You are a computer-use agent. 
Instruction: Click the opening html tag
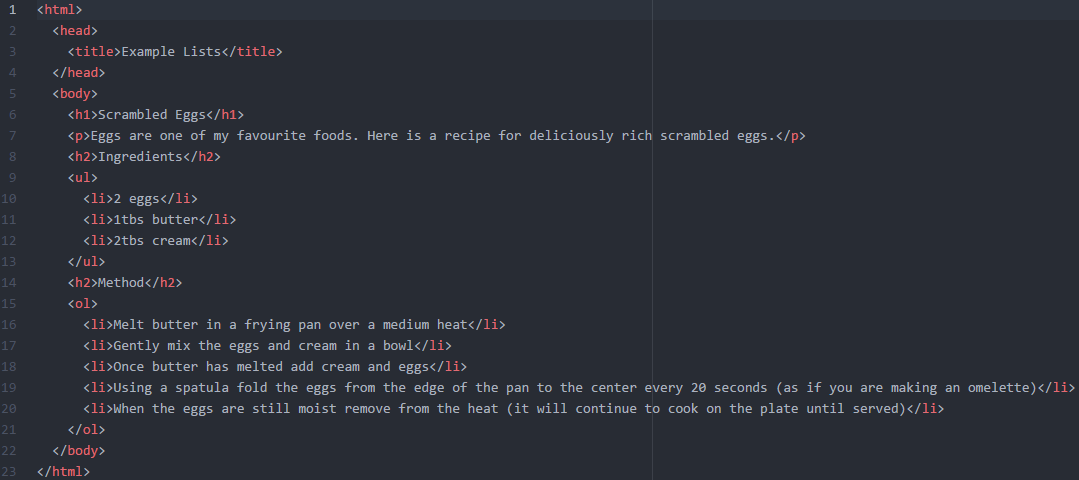tap(60, 10)
